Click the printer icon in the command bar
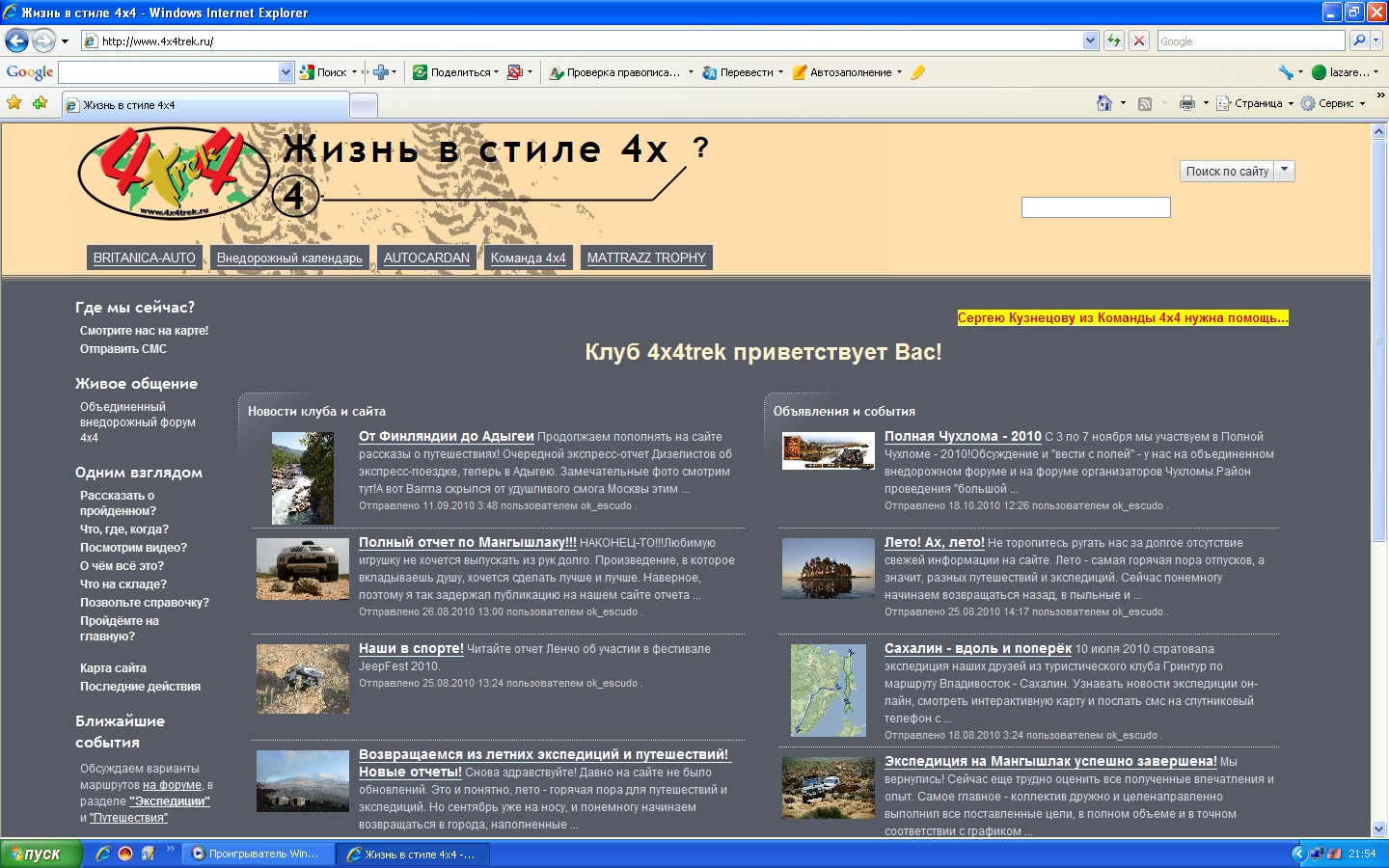This screenshot has height=868, width=1389. coord(1186,103)
